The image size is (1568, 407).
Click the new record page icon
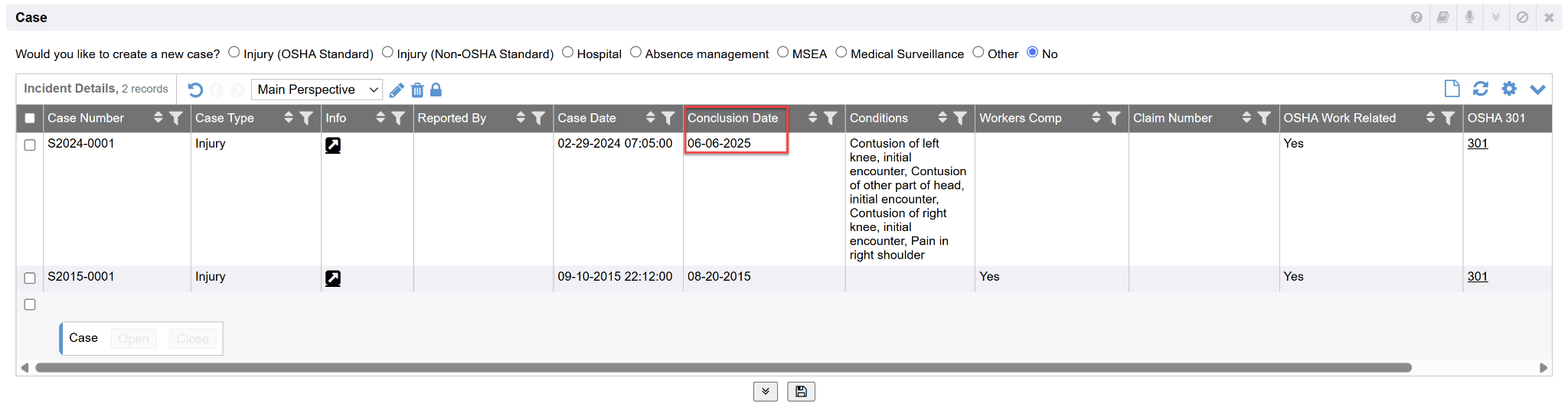1452,89
